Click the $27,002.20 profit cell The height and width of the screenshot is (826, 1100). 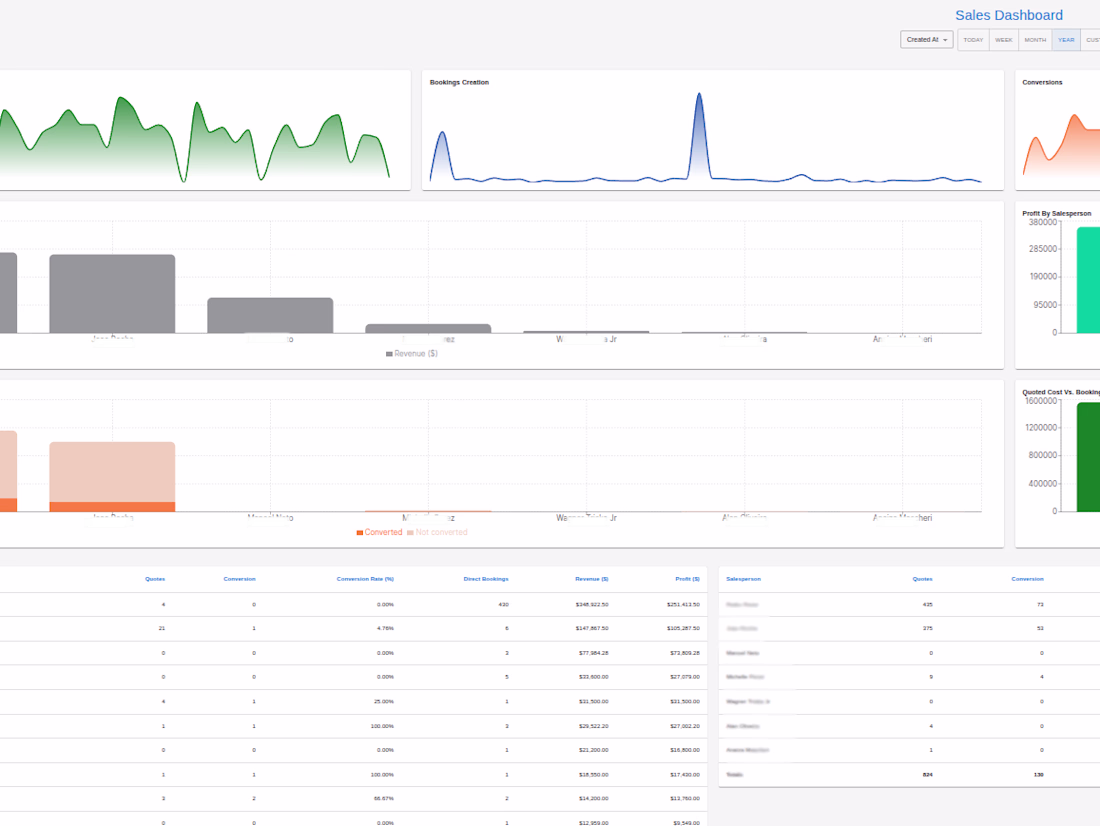pos(685,726)
